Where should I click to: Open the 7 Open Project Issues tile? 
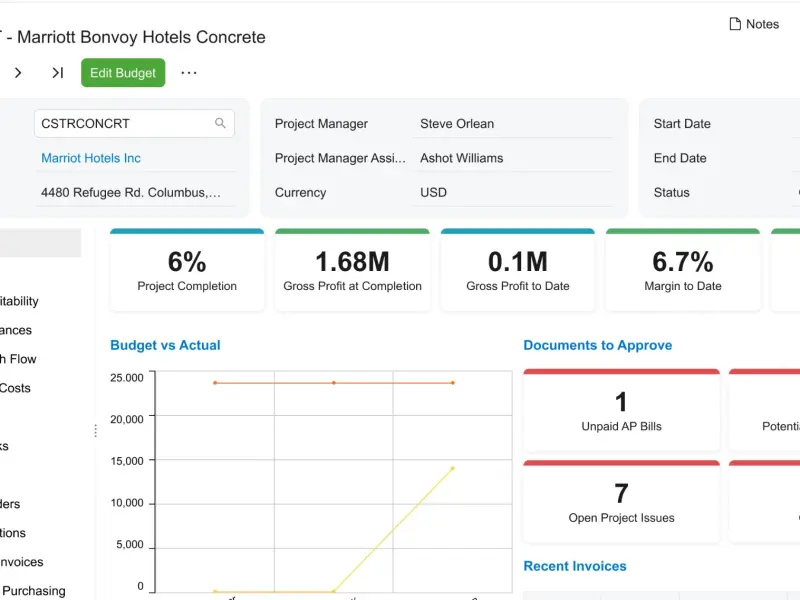tap(621, 502)
